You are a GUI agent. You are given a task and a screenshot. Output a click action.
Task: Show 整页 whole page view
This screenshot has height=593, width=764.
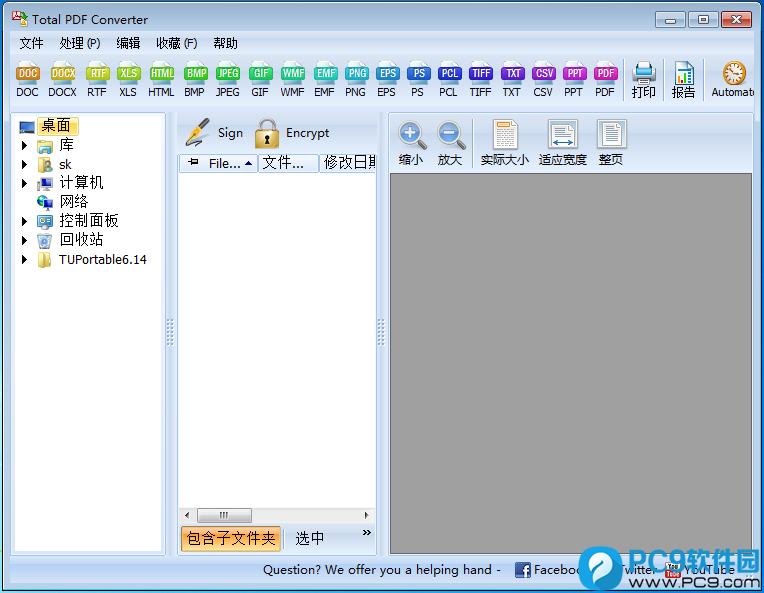click(611, 143)
